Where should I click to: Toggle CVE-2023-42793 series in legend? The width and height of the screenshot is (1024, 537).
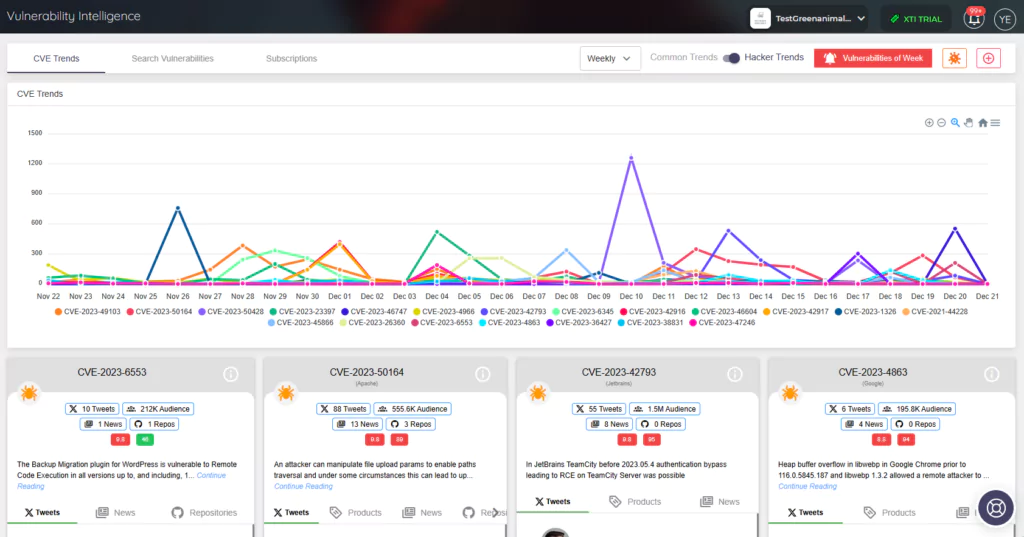pyautogui.click(x=513, y=312)
